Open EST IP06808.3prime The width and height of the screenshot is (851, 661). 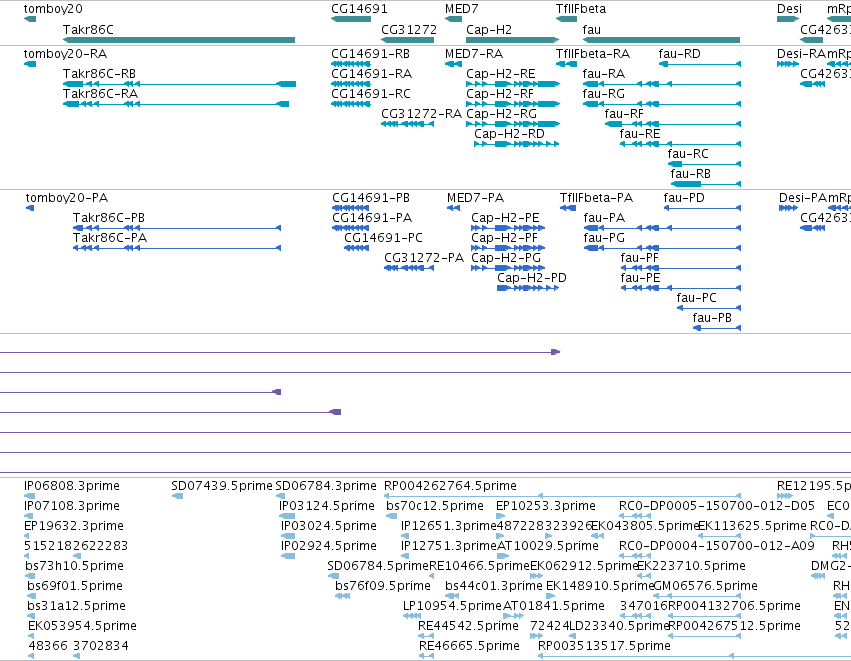72,486
